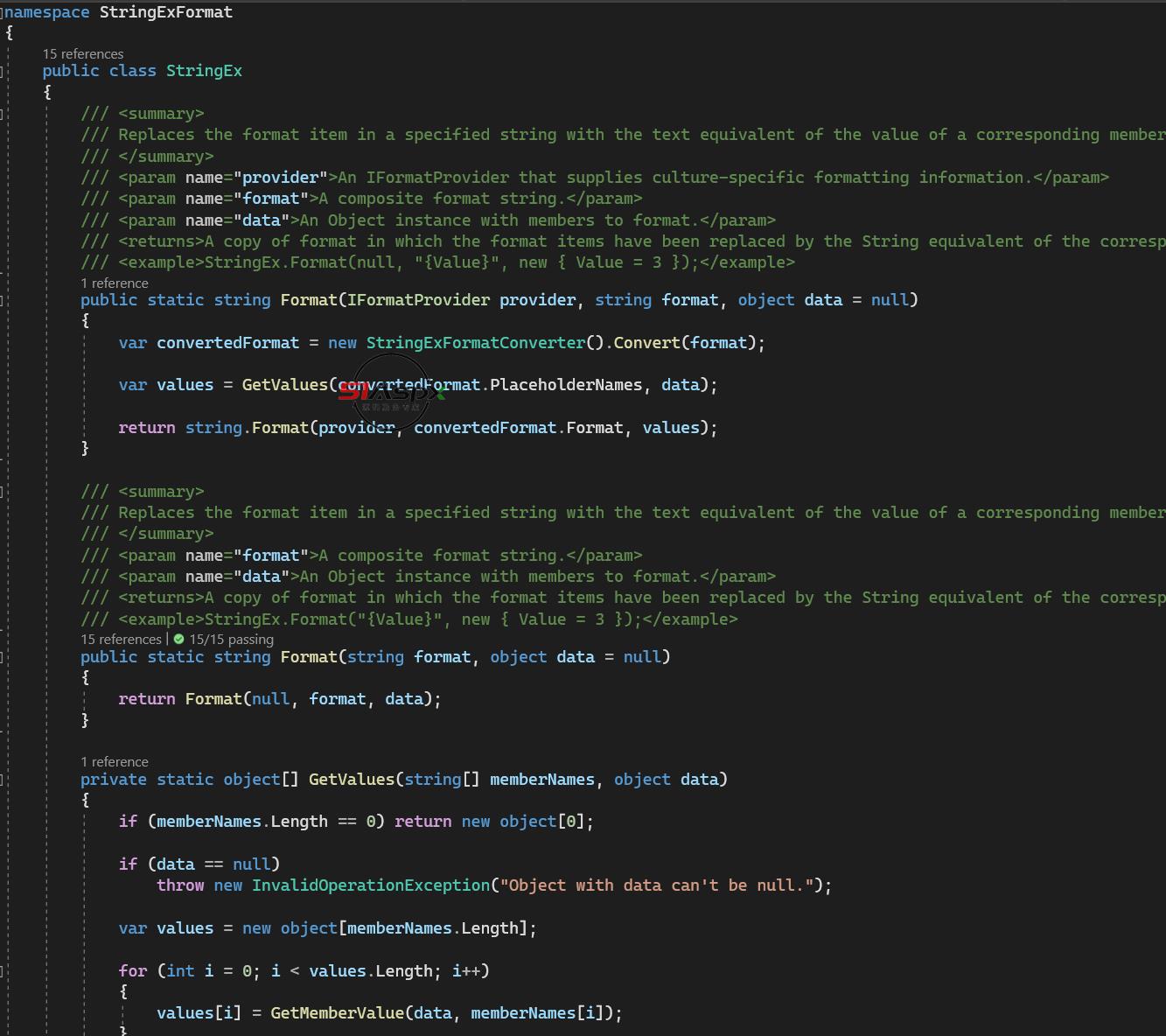This screenshot has height=1036, width=1166.
Task: Show the 15/15 passing test results
Action: 231,640
